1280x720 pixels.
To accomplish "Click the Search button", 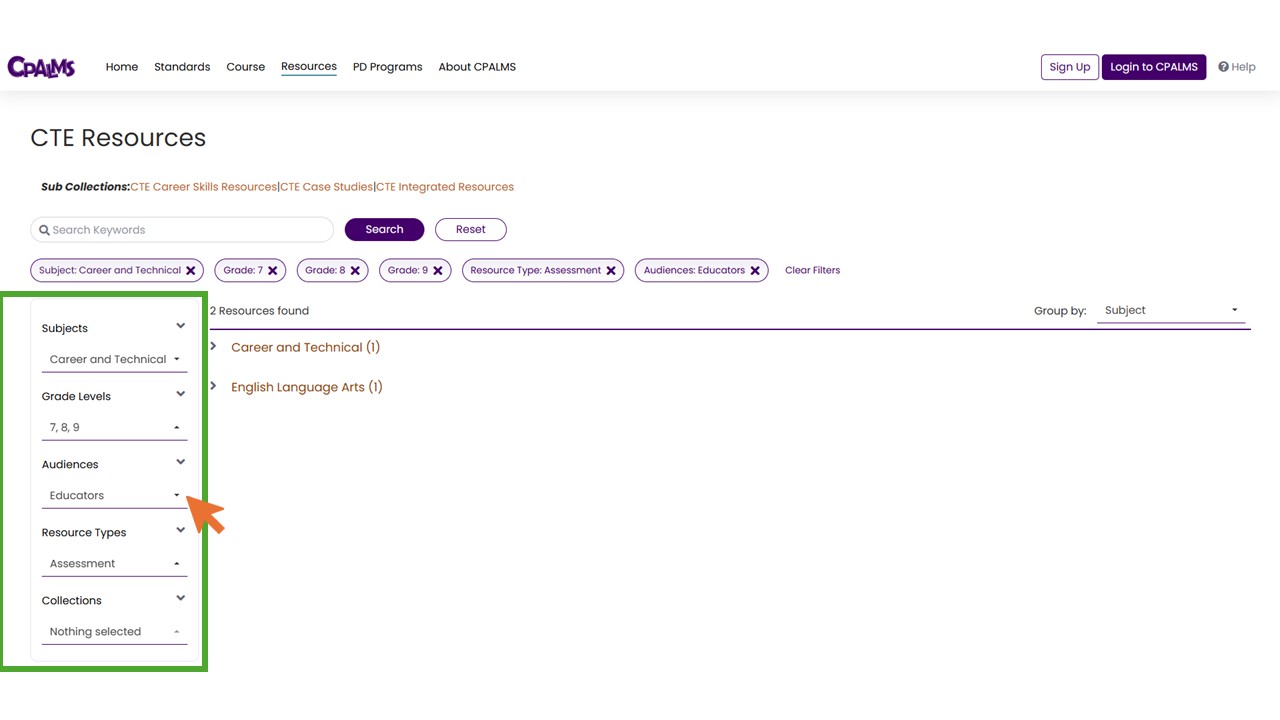I will pyautogui.click(x=384, y=229).
